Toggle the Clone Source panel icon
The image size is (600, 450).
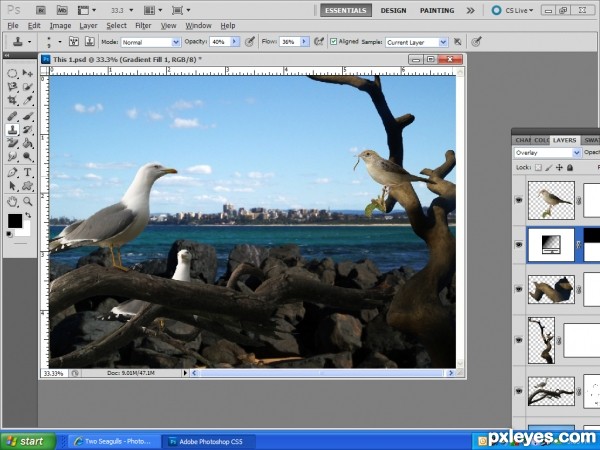point(90,41)
